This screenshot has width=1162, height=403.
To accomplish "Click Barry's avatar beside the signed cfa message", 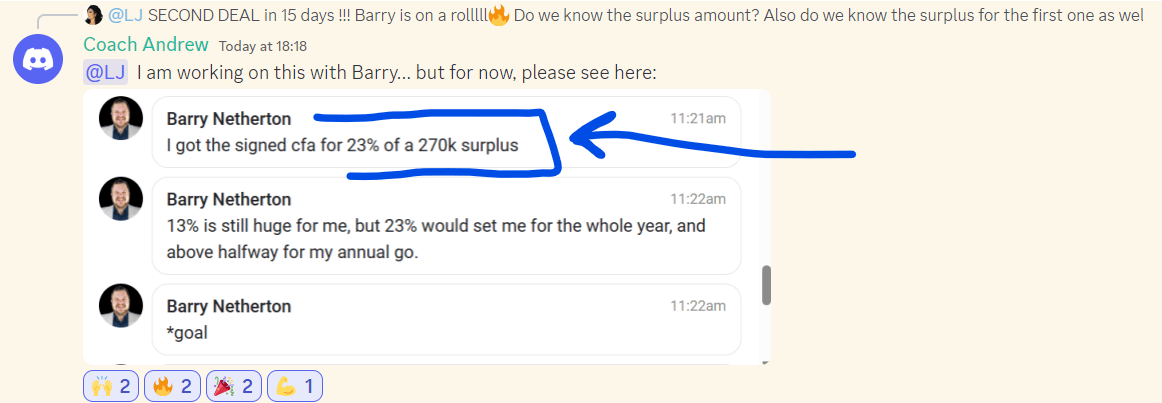I will (121, 119).
